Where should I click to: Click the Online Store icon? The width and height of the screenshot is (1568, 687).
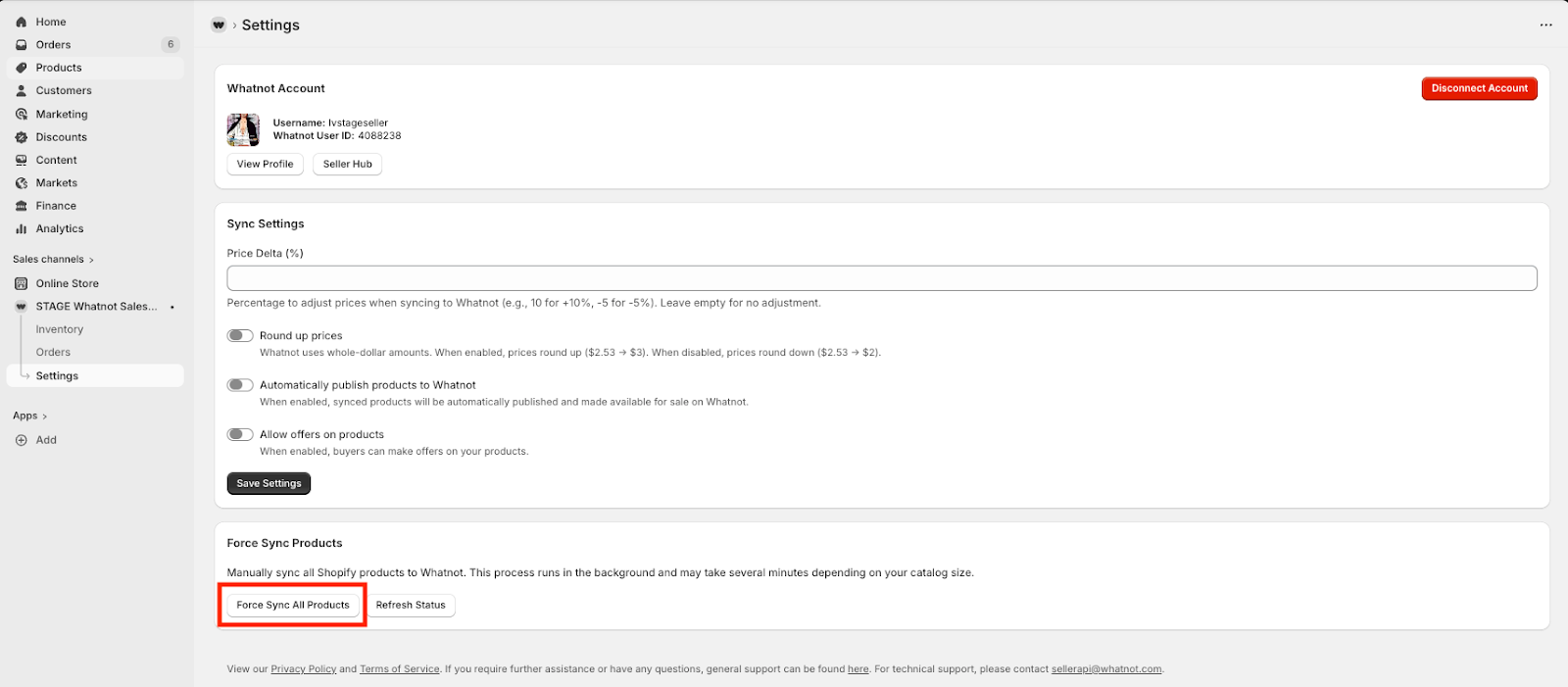22,283
